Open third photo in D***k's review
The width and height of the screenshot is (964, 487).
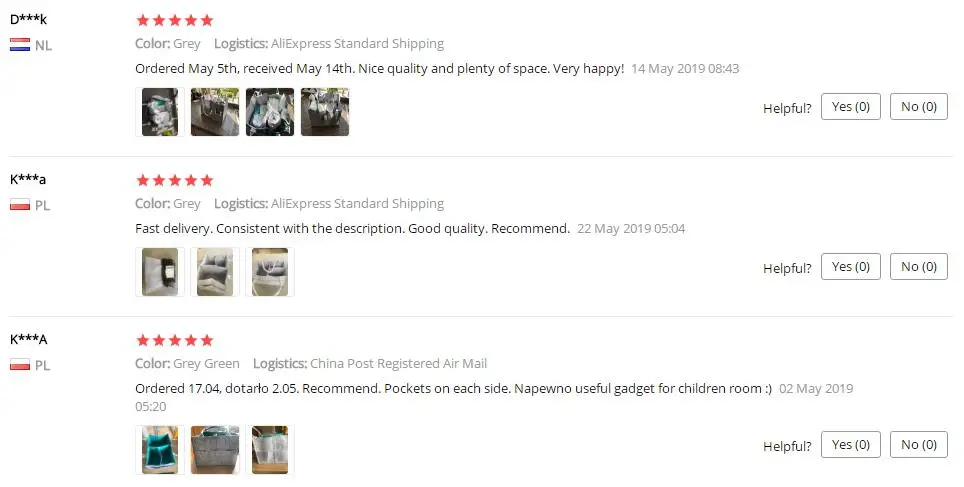(x=270, y=112)
